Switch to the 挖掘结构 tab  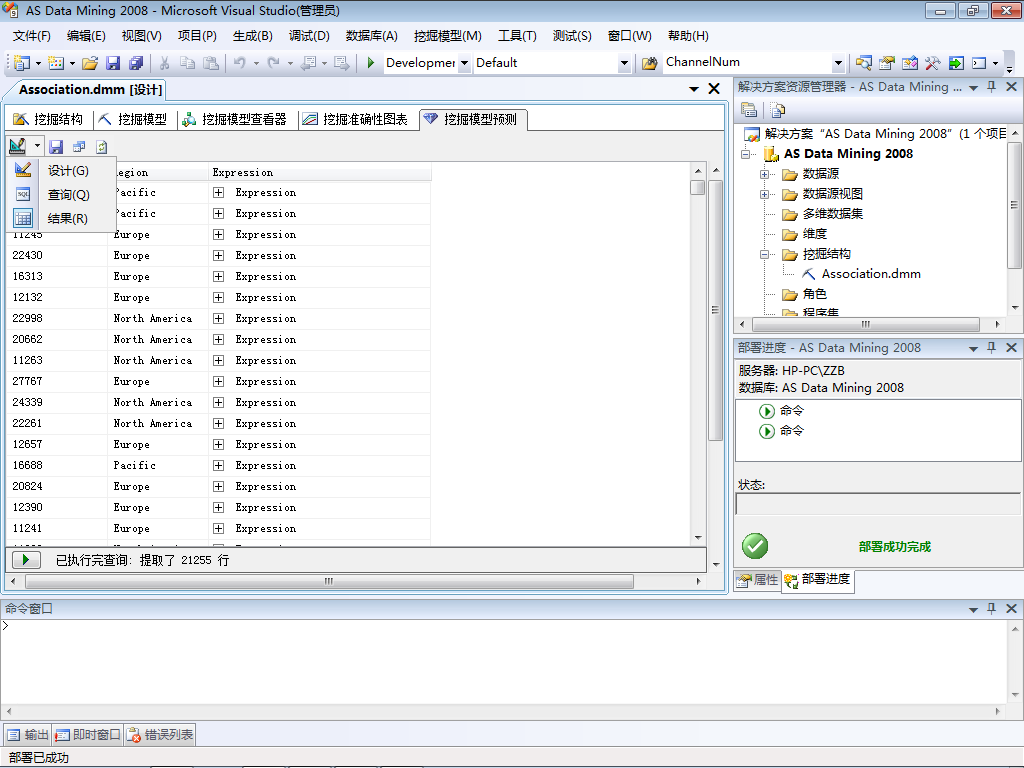(49, 119)
